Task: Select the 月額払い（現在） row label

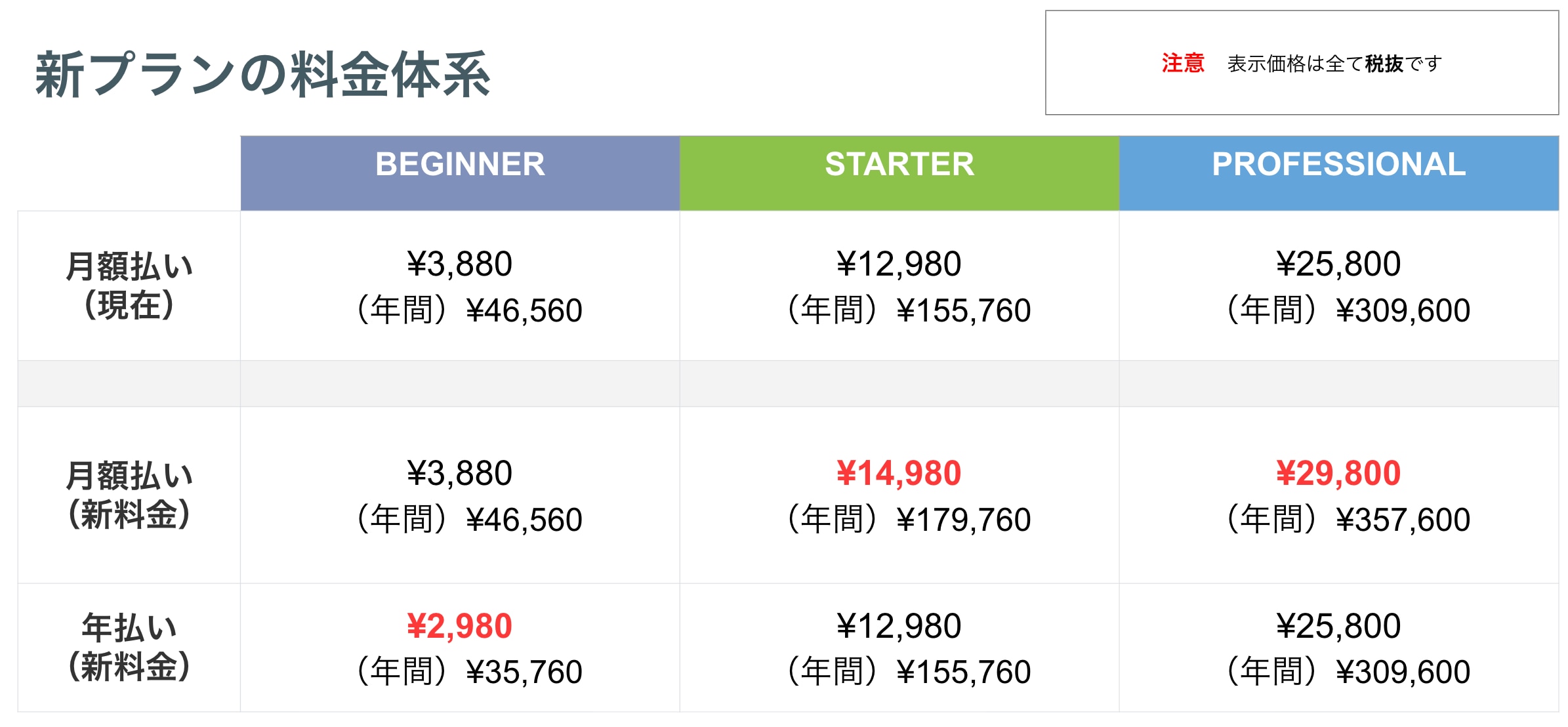Action: click(x=129, y=286)
